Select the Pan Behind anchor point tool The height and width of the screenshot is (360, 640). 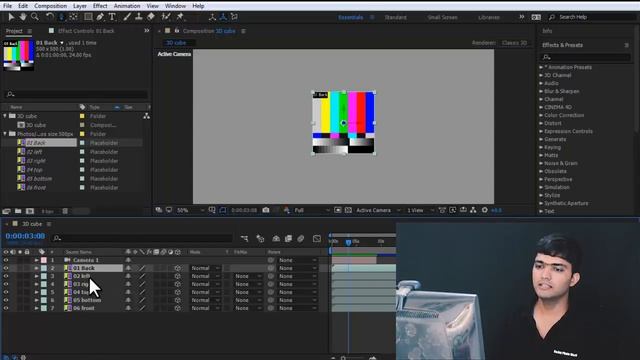(73, 17)
